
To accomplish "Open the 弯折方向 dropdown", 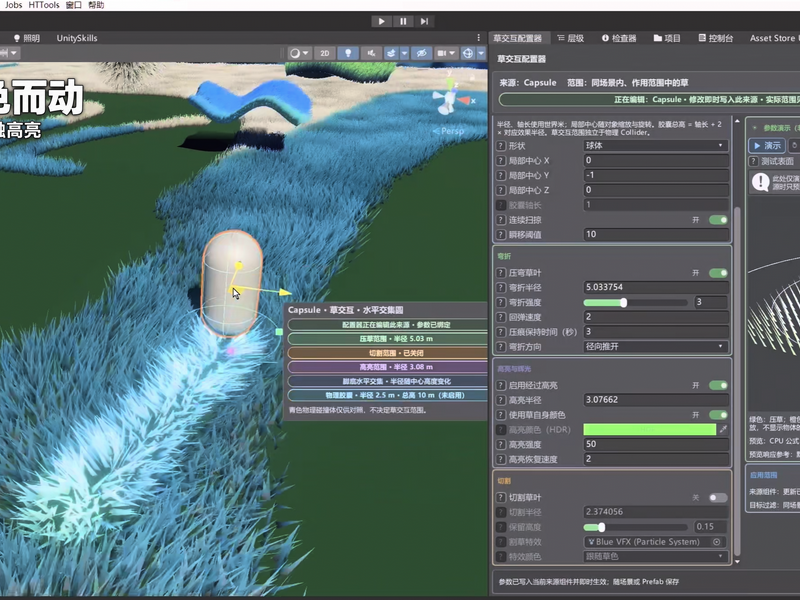I will point(656,346).
